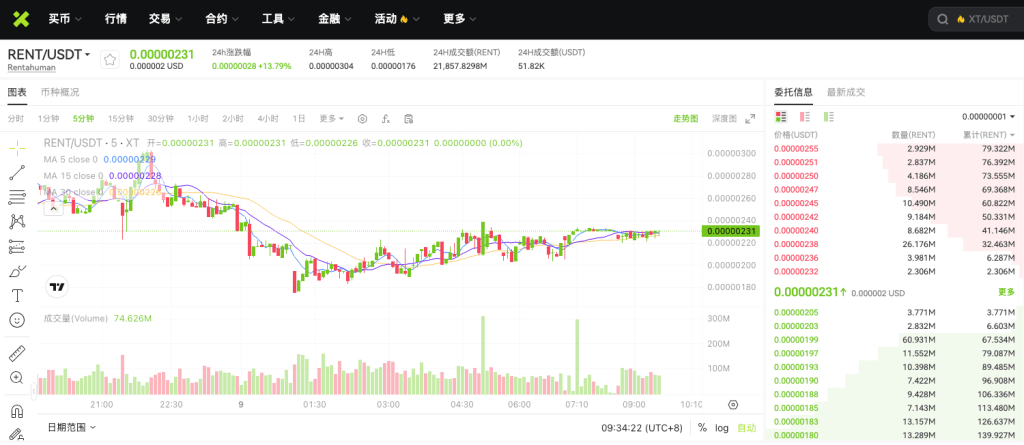The height and width of the screenshot is (445, 1024).
Task: Select the 1小时 timeframe
Action: tap(198, 118)
